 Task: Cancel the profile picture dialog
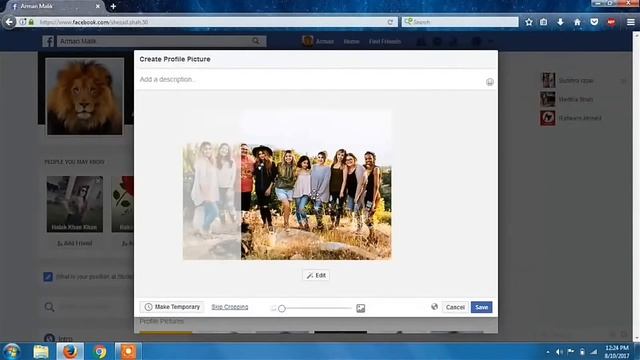pyautogui.click(x=455, y=307)
